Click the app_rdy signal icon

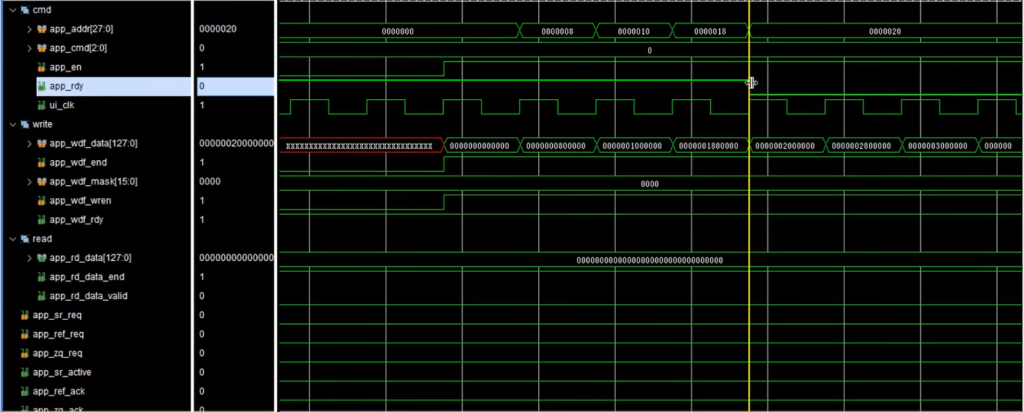click(x=42, y=86)
